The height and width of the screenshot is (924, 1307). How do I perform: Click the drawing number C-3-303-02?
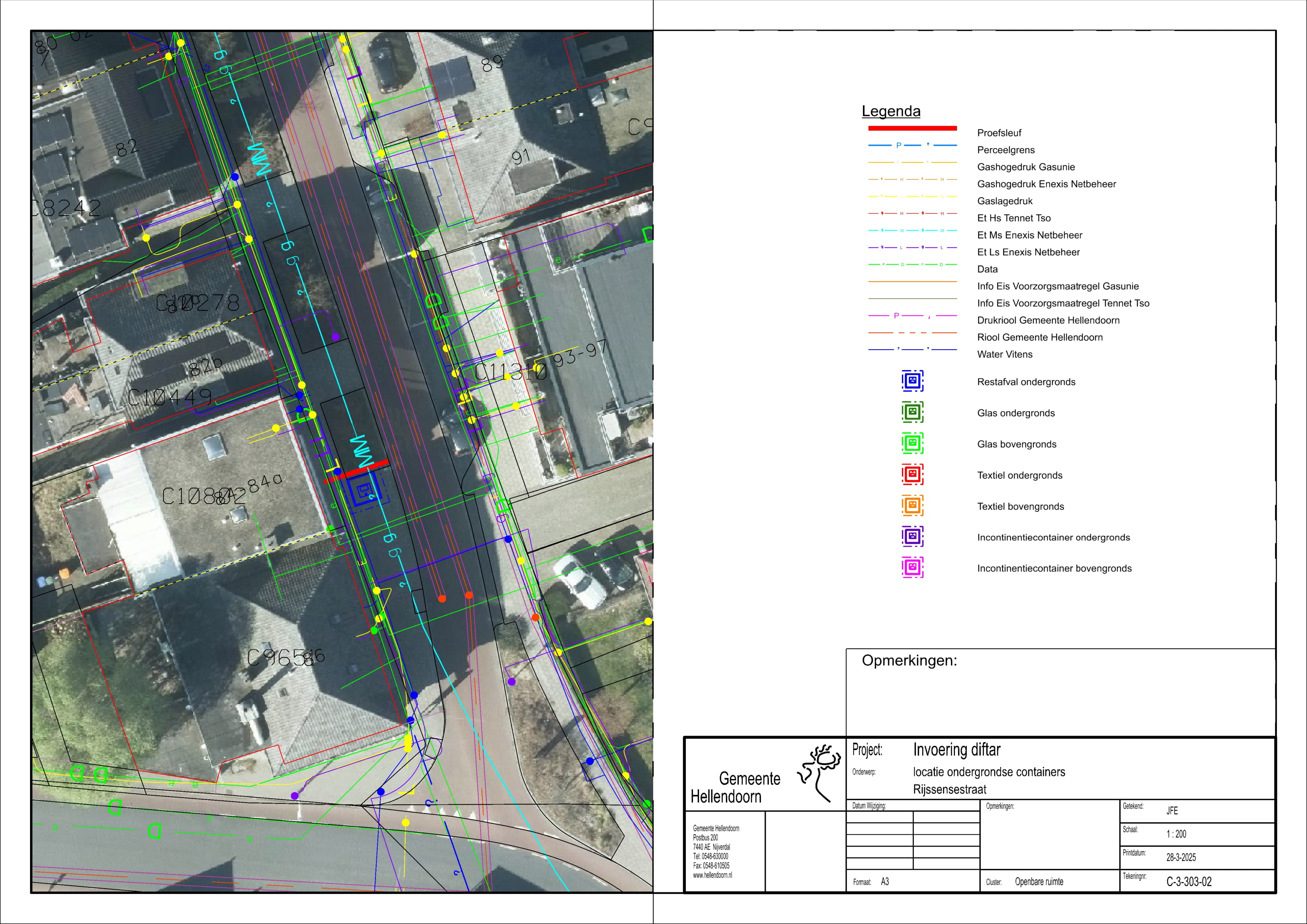coord(1188,881)
